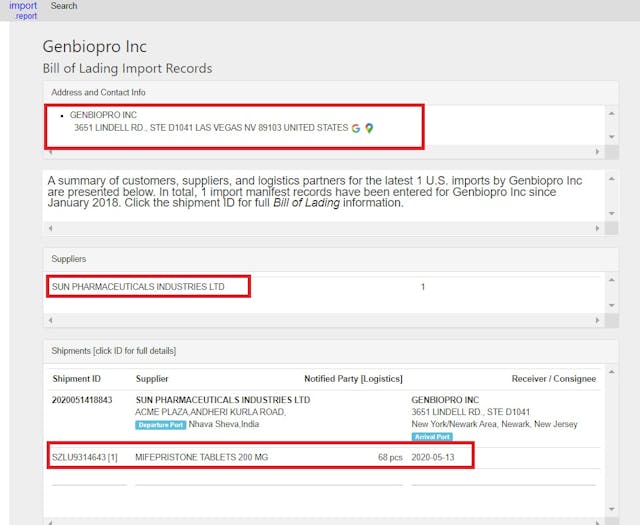Click container number SZLU9314643 [1]
The height and width of the screenshot is (525, 640).
84,457
